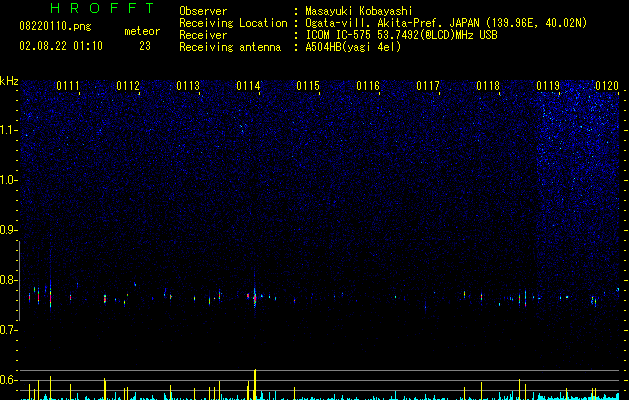The width and height of the screenshot is (629, 400).
Task: Click the Observer label
Action: click(x=203, y=11)
